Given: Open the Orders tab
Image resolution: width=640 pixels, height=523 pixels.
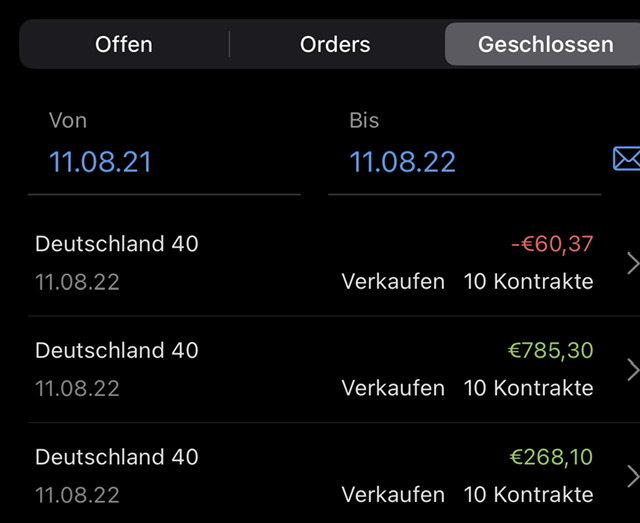Looking at the screenshot, I should (335, 45).
